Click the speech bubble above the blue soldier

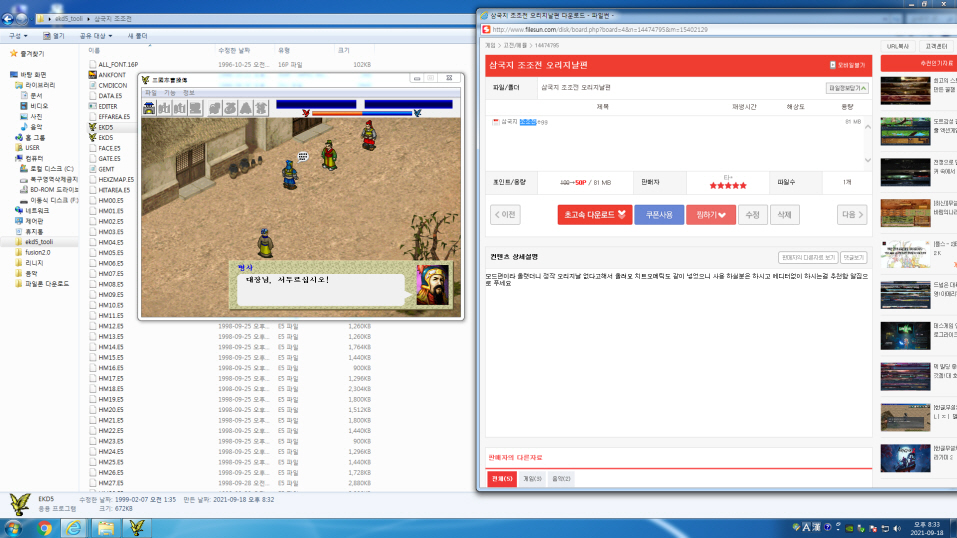[303, 156]
